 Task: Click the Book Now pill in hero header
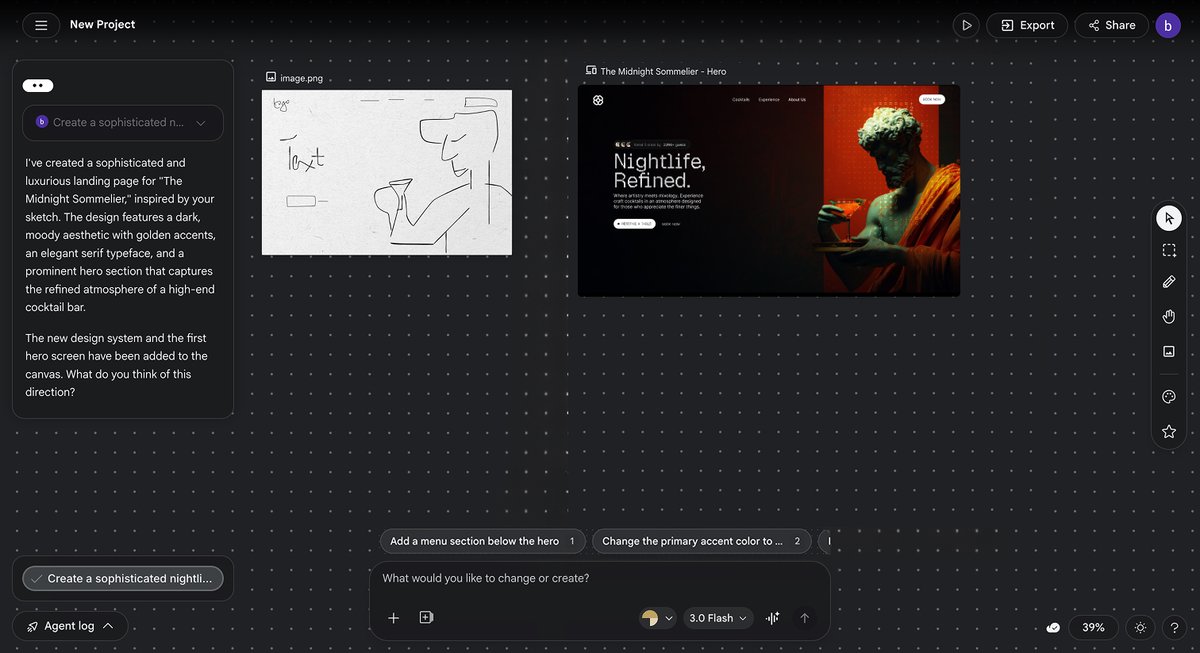[932, 100]
